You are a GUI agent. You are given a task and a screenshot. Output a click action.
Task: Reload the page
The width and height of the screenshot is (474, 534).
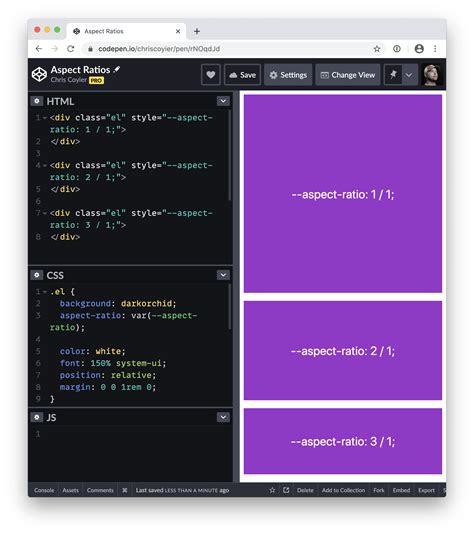(70, 49)
